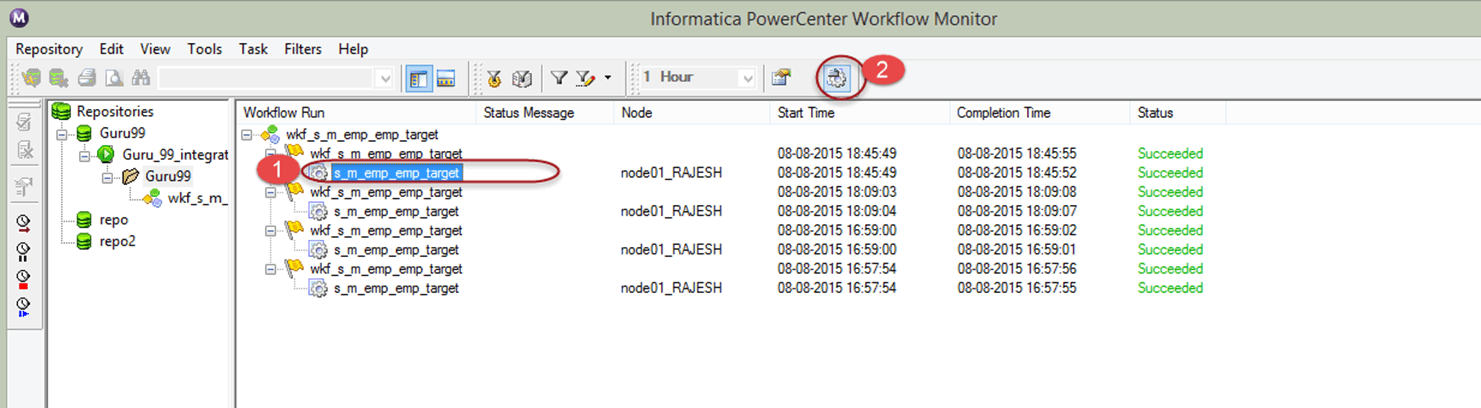This screenshot has width=1481, height=408.
Task: Click the top icon in left vertical toolbar
Action: [x=24, y=123]
